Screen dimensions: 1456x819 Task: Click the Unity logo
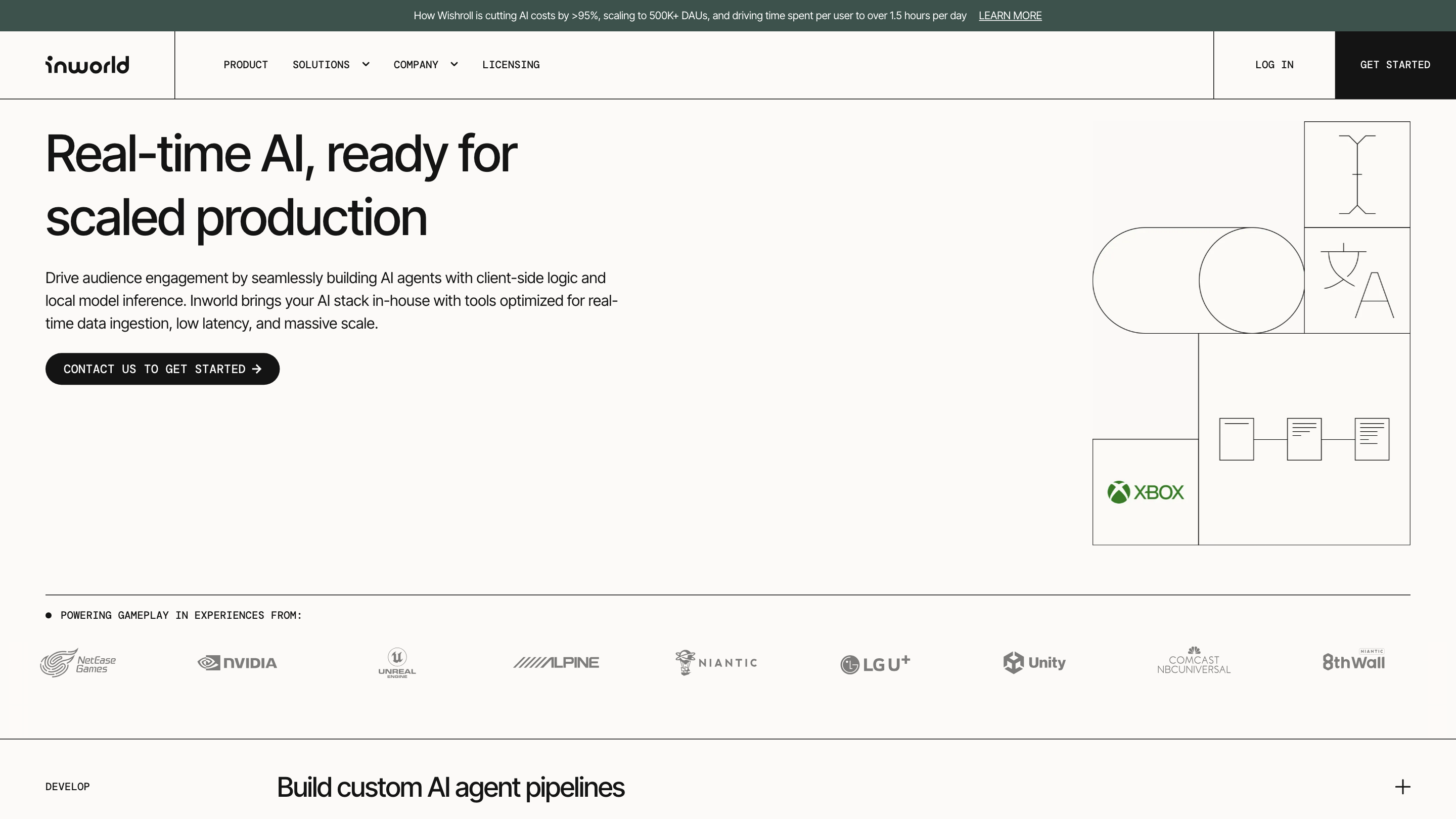click(1034, 662)
